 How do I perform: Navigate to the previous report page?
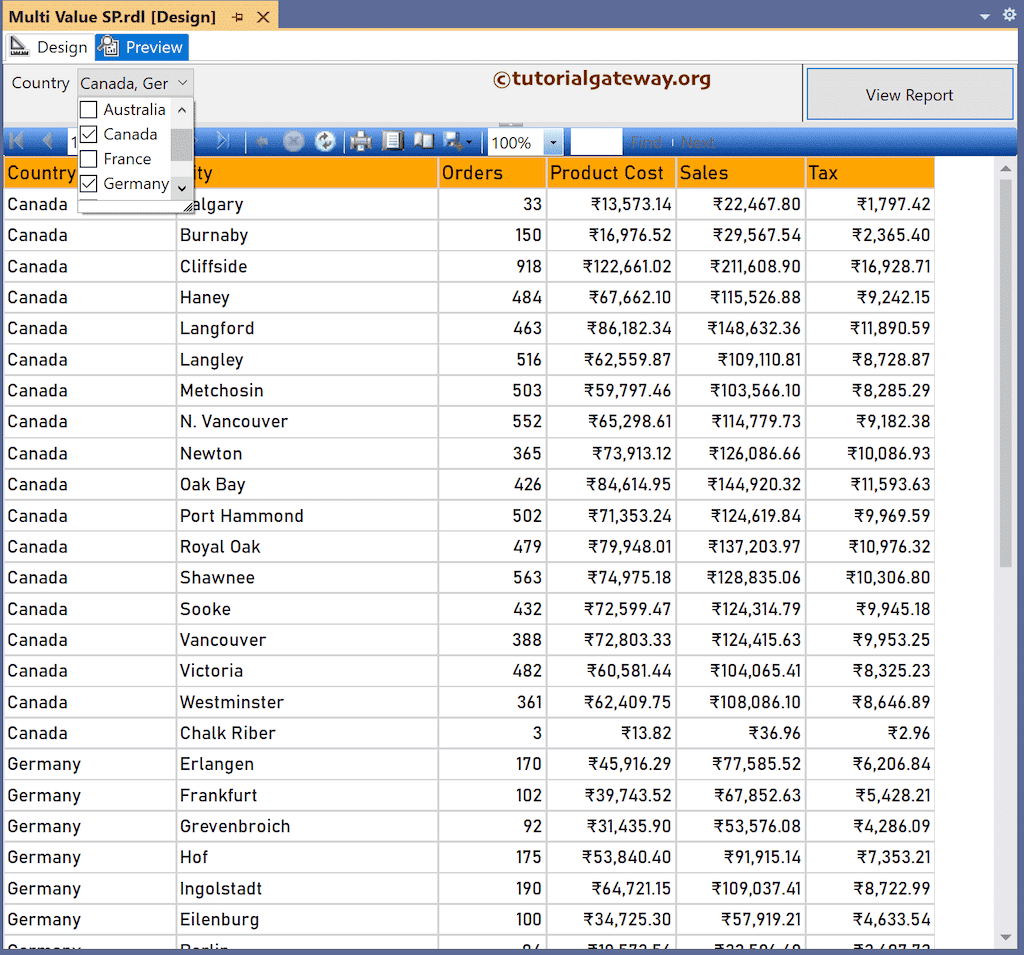coord(45,140)
